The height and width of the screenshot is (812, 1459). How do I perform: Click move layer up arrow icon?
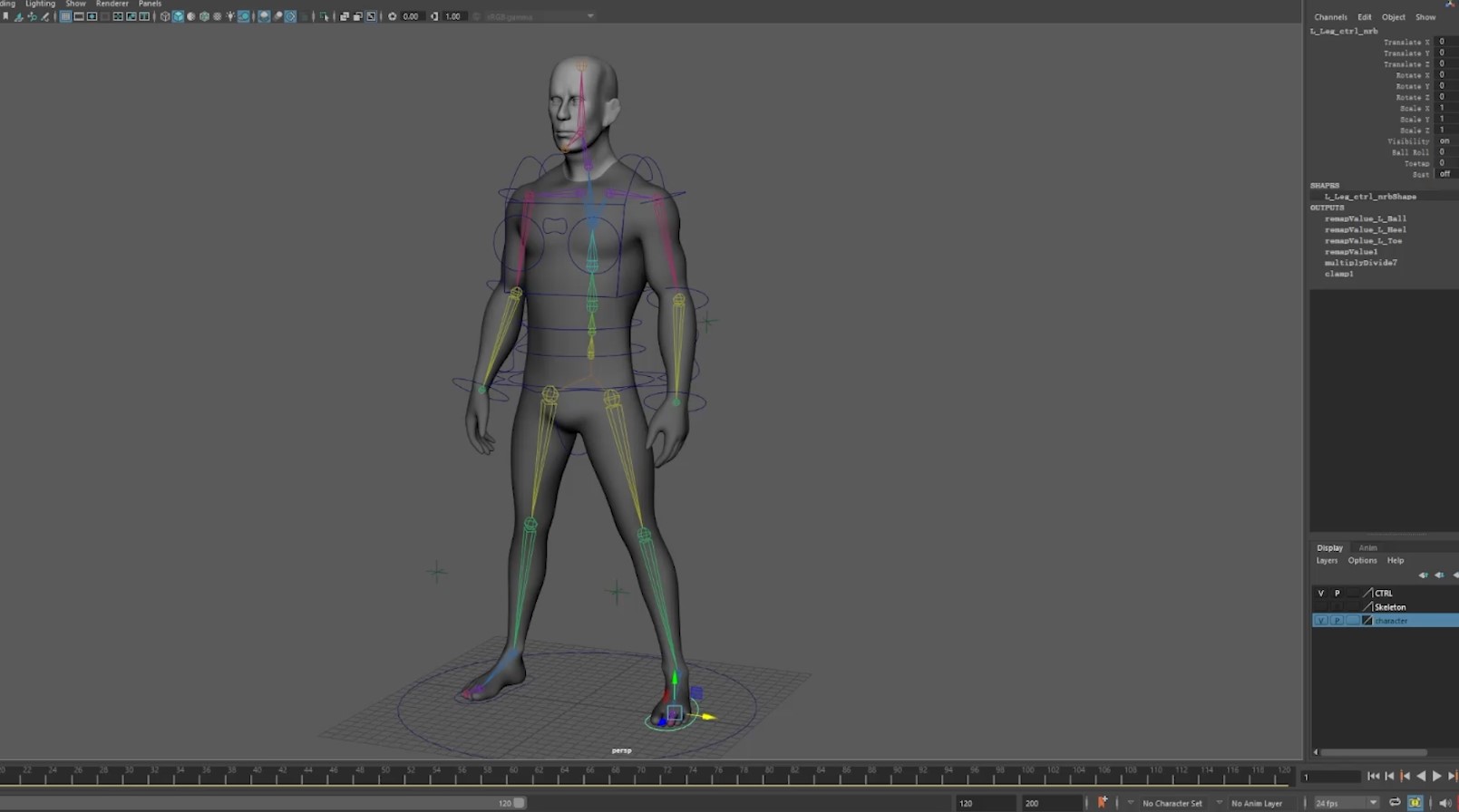point(1423,575)
